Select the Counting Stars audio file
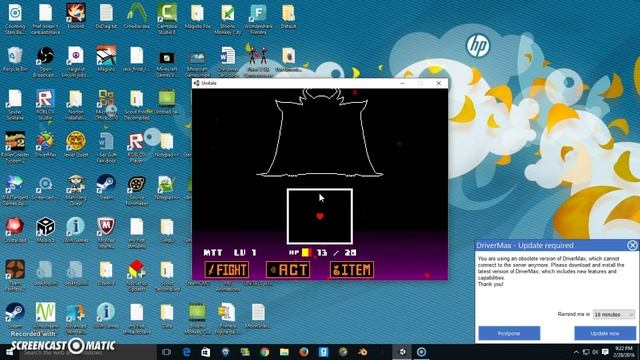640x360 pixels. [x=15, y=18]
